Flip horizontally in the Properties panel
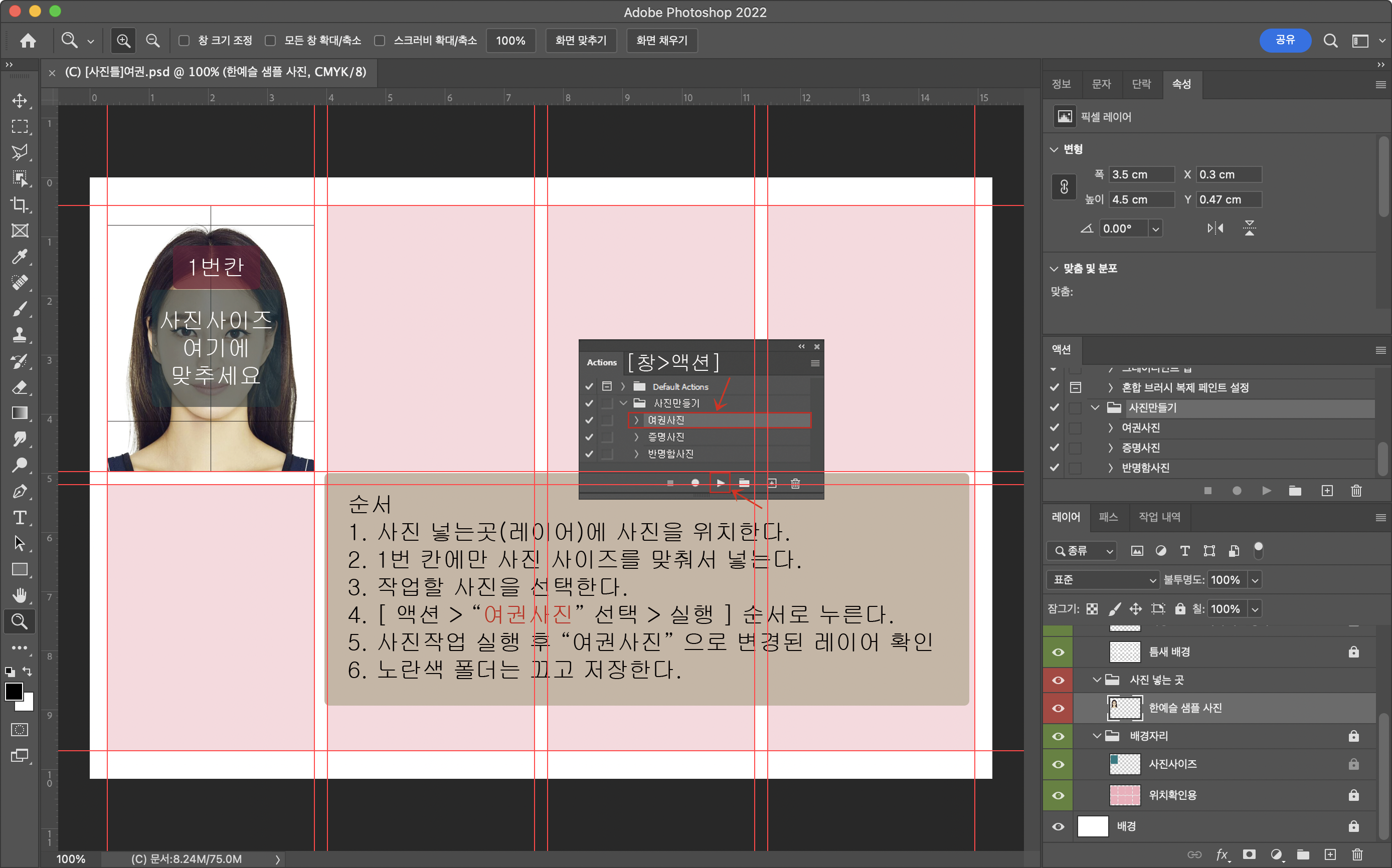This screenshot has height=868, width=1392. [1214, 229]
